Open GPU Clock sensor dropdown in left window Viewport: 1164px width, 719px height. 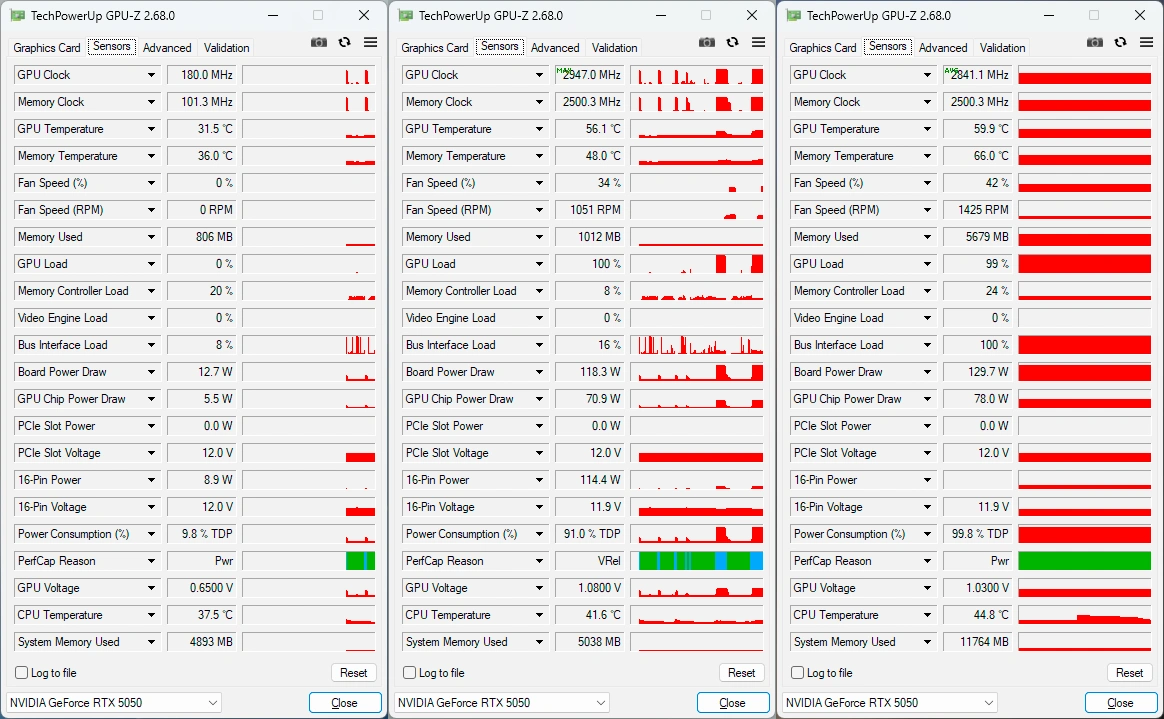151,75
